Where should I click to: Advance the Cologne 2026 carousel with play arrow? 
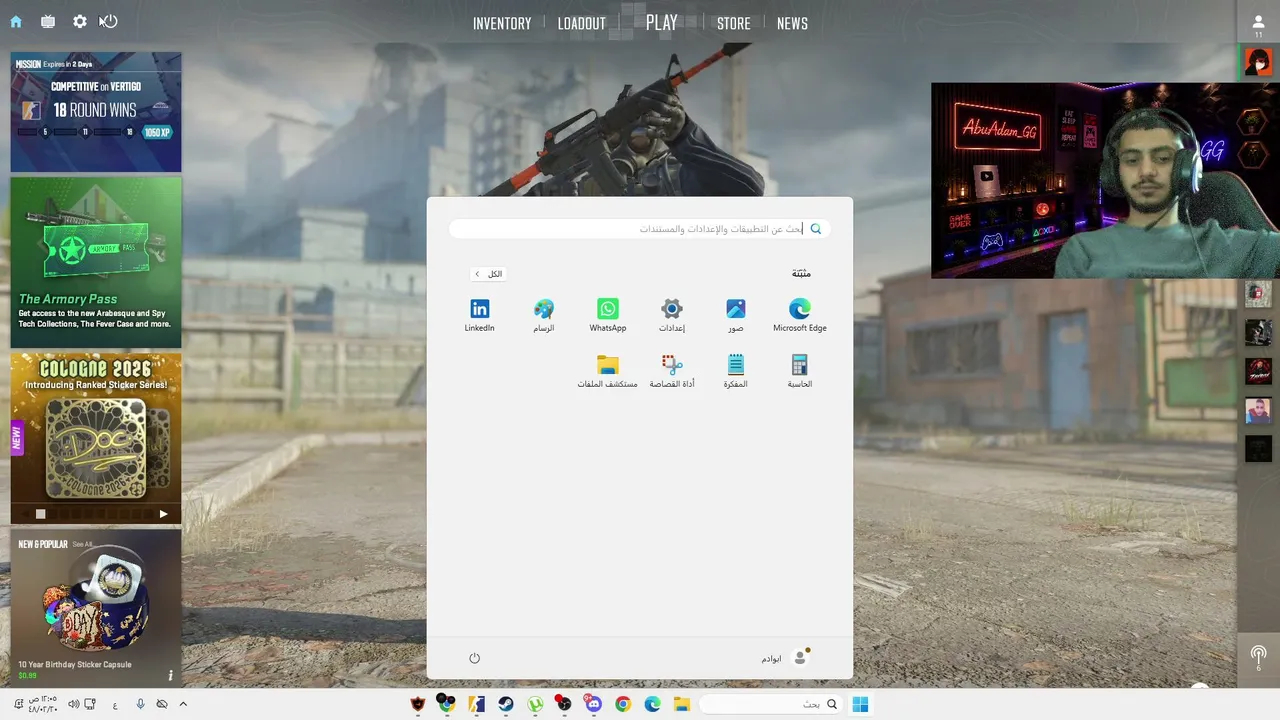pyautogui.click(x=164, y=514)
